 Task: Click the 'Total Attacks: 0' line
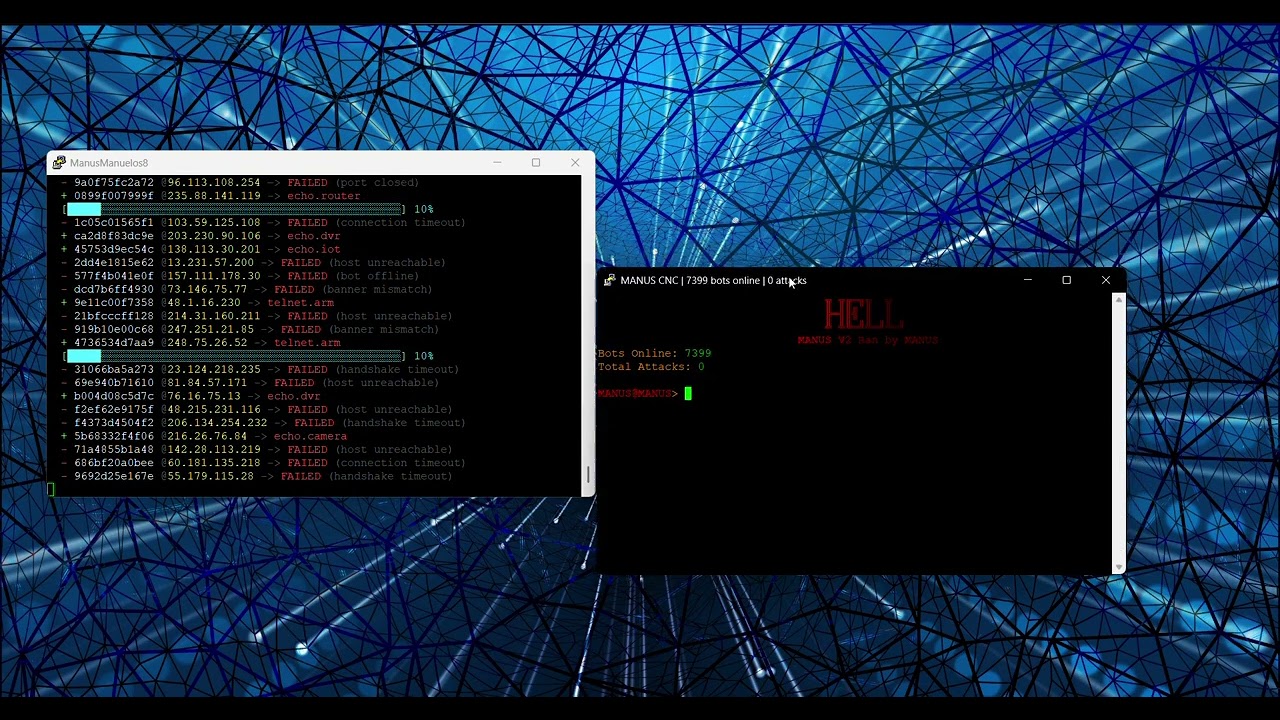click(x=651, y=367)
